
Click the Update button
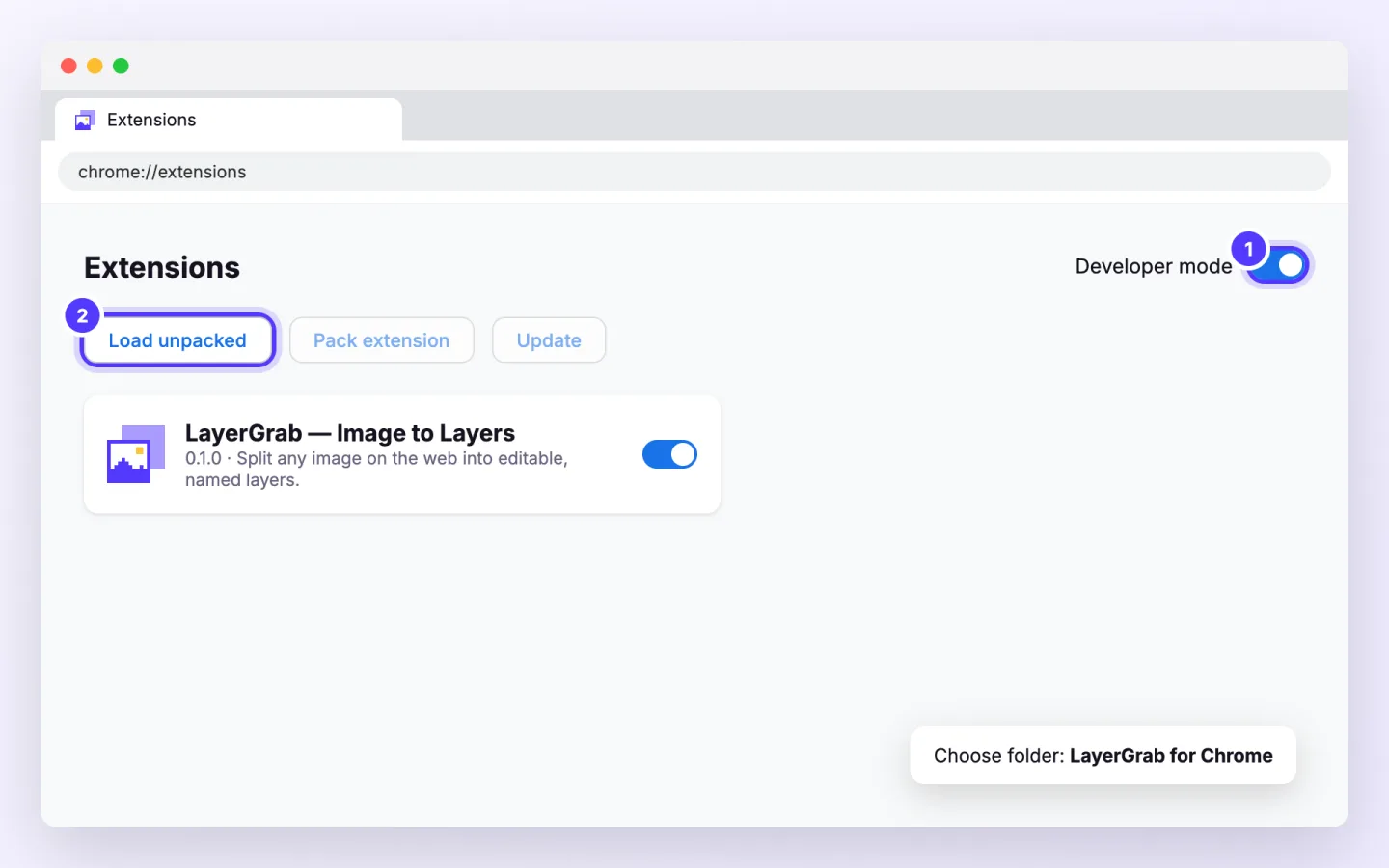(x=549, y=340)
